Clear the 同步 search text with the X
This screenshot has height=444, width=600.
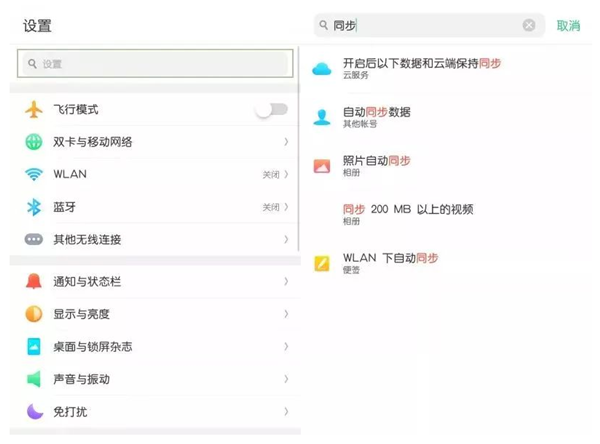(x=529, y=26)
